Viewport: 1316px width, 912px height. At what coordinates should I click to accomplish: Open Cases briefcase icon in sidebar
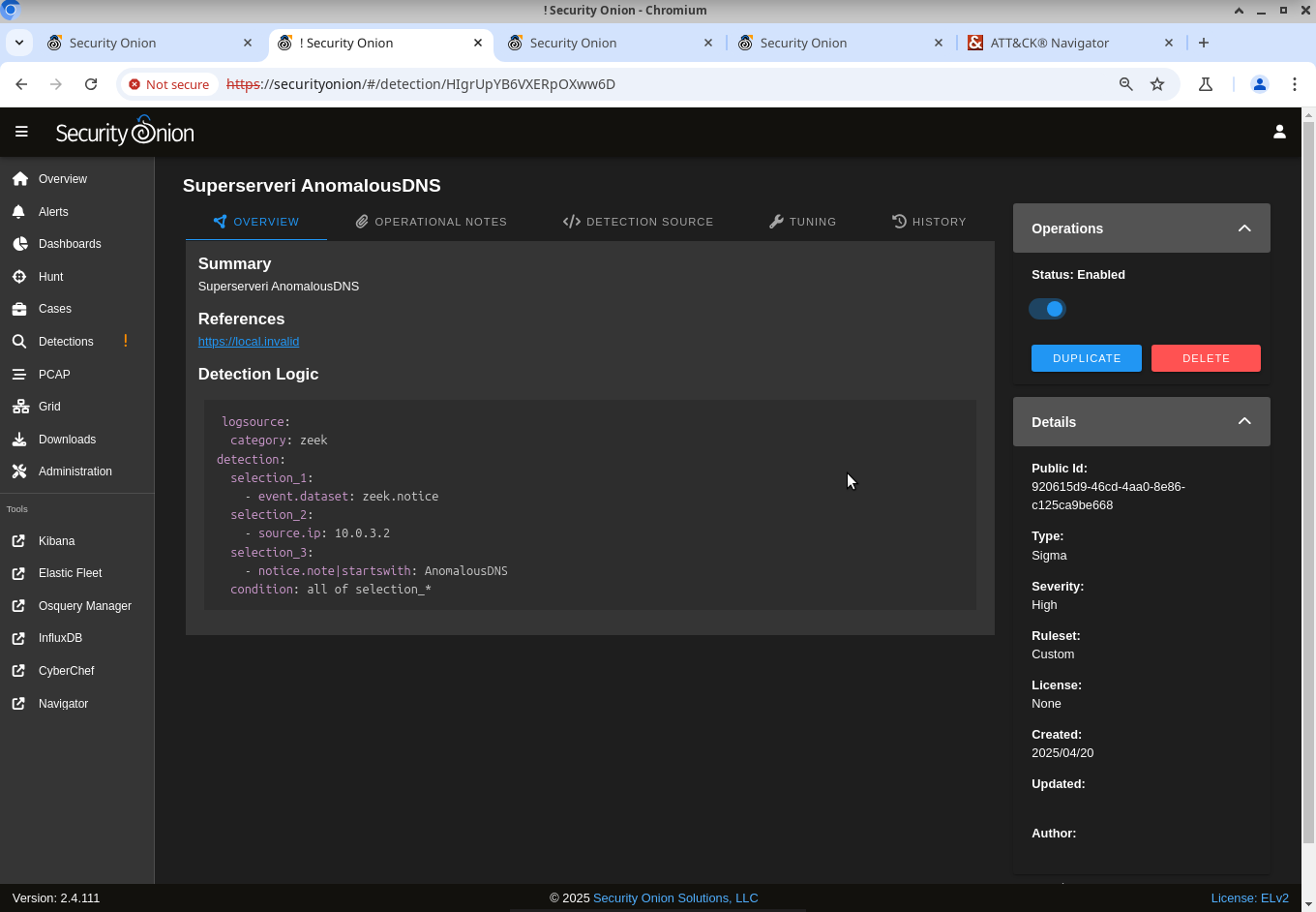pos(19,309)
